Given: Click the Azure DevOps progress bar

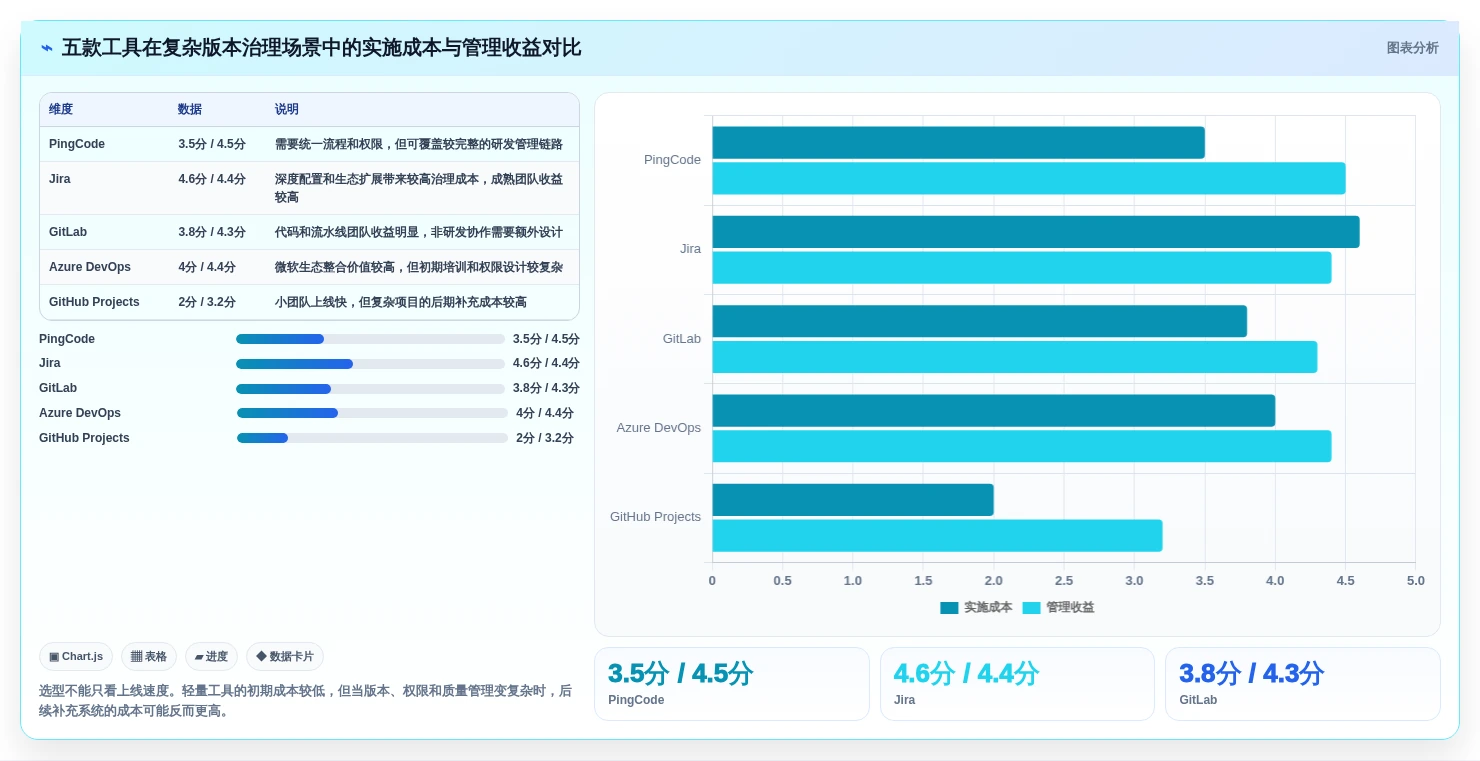Looking at the screenshot, I should 372,413.
